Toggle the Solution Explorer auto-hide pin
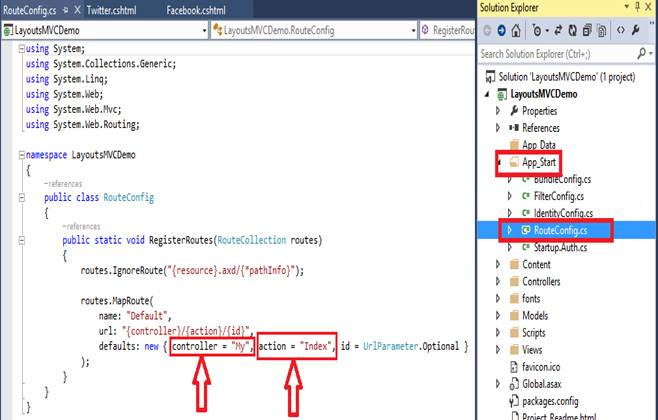 click(637, 7)
